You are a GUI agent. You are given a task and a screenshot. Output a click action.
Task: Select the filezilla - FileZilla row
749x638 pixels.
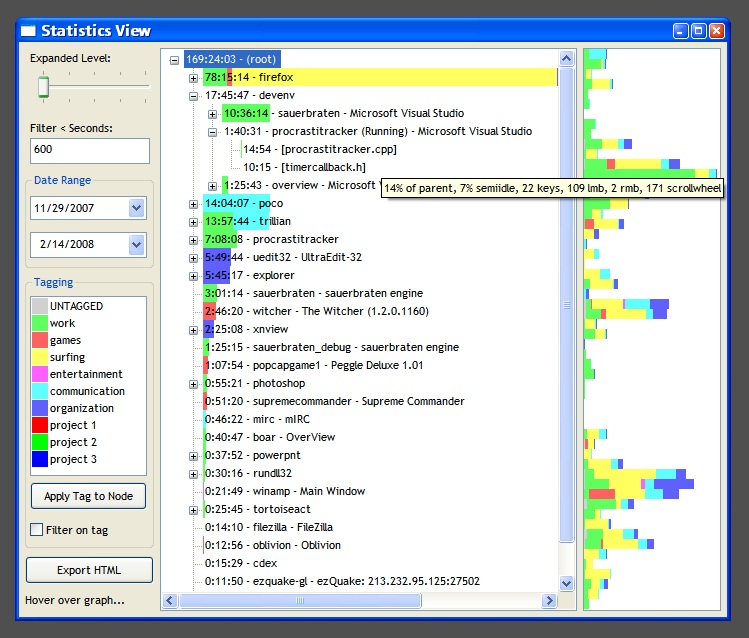tap(268, 528)
